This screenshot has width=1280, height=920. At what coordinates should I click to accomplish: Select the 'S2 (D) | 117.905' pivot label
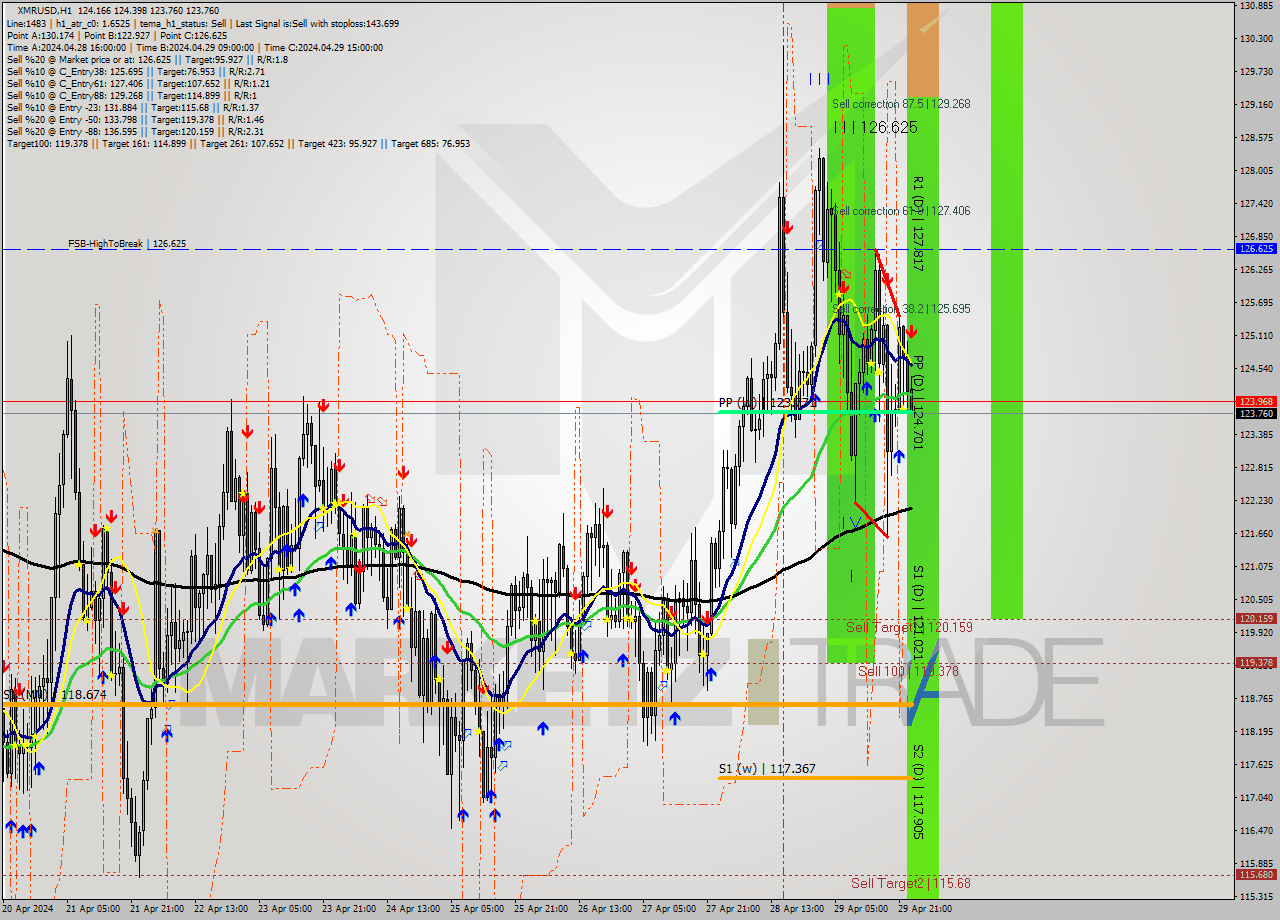pos(917,791)
